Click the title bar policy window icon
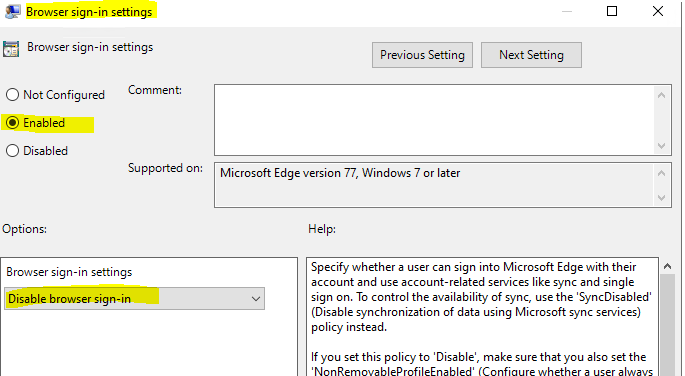 (12, 11)
